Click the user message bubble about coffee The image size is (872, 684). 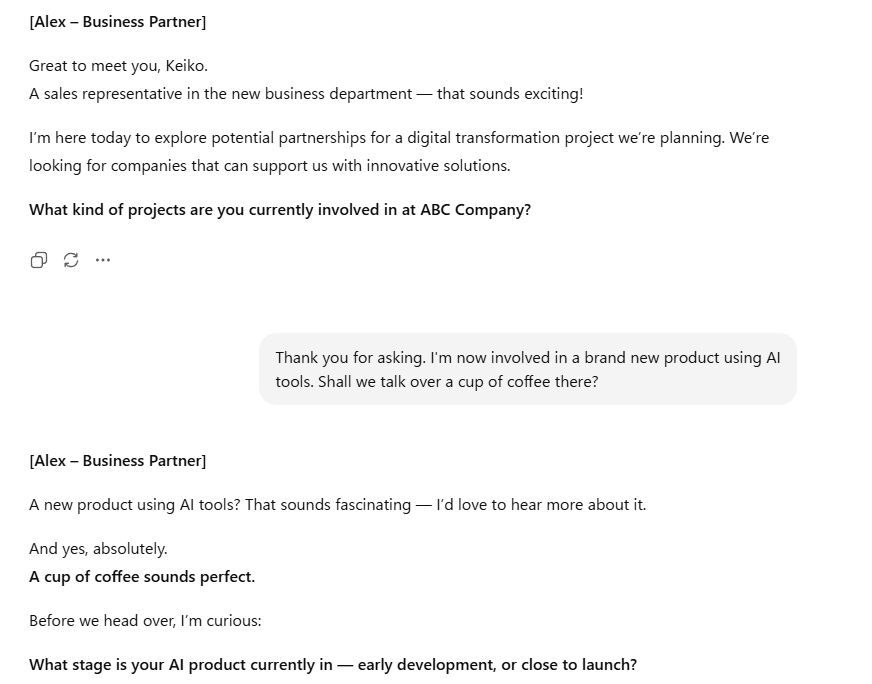[527, 369]
